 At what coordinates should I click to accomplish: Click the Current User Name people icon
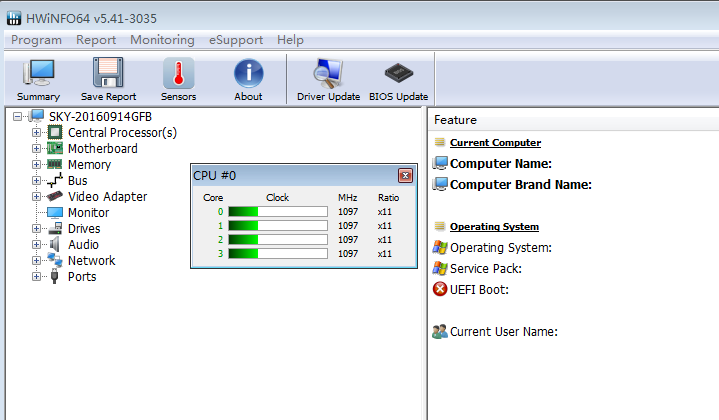(440, 332)
